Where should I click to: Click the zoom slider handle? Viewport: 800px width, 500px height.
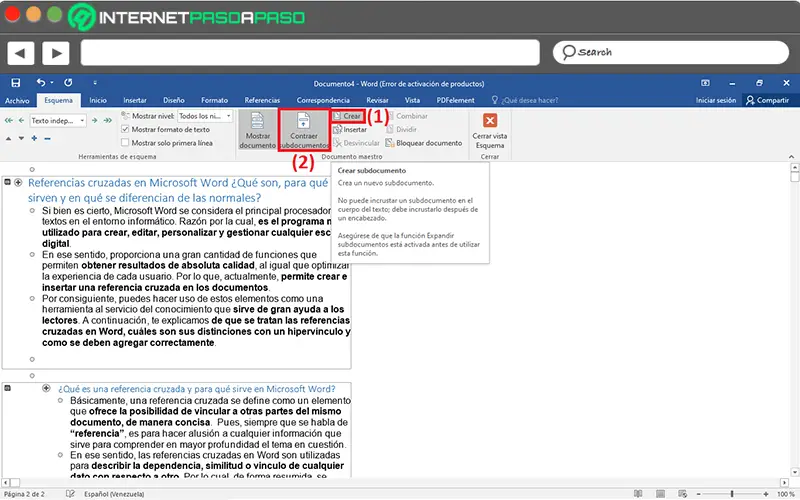tap(732, 493)
